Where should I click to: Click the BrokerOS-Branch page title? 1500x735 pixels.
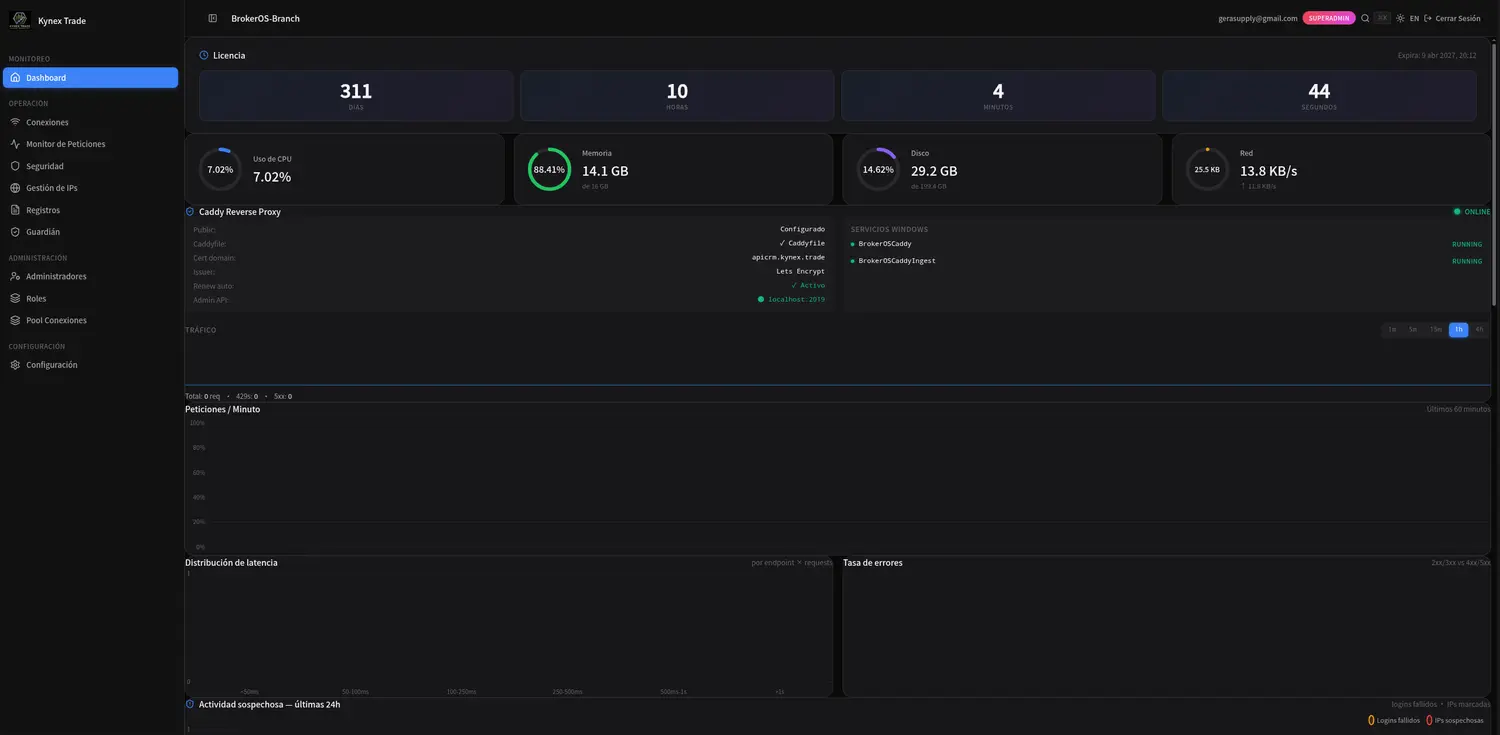click(x=265, y=18)
